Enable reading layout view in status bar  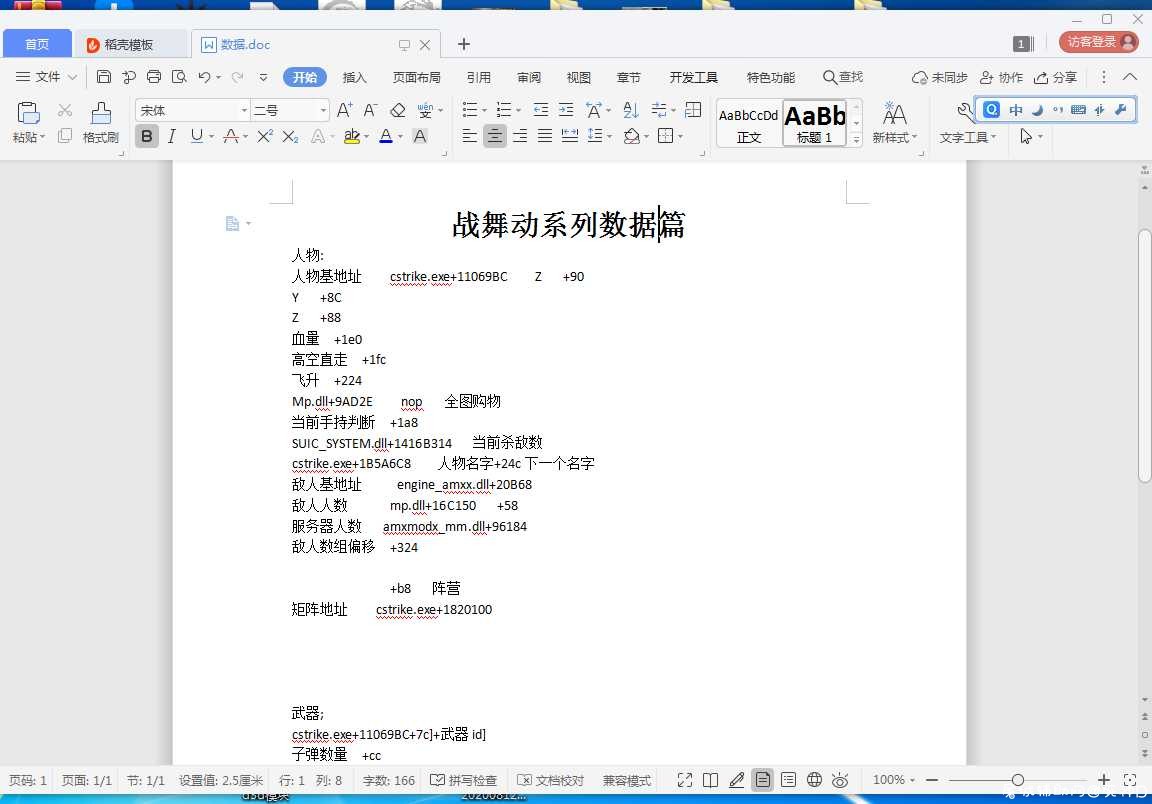[x=710, y=780]
